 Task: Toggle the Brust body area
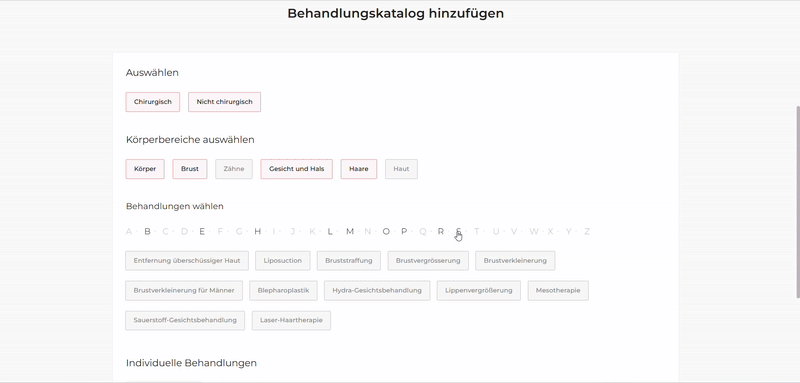(190, 169)
